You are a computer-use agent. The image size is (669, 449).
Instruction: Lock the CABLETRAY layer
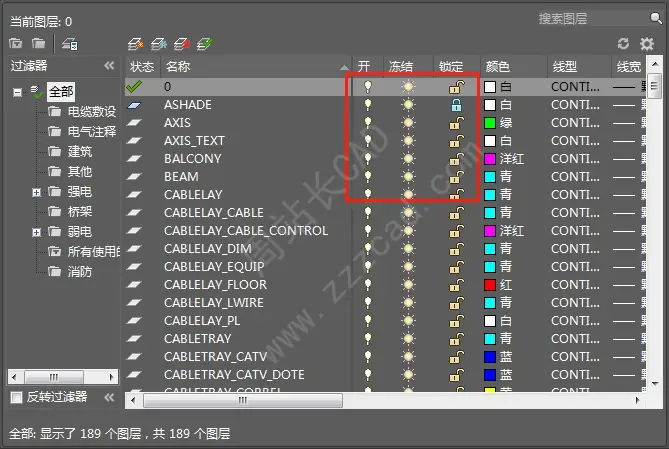[457, 339]
